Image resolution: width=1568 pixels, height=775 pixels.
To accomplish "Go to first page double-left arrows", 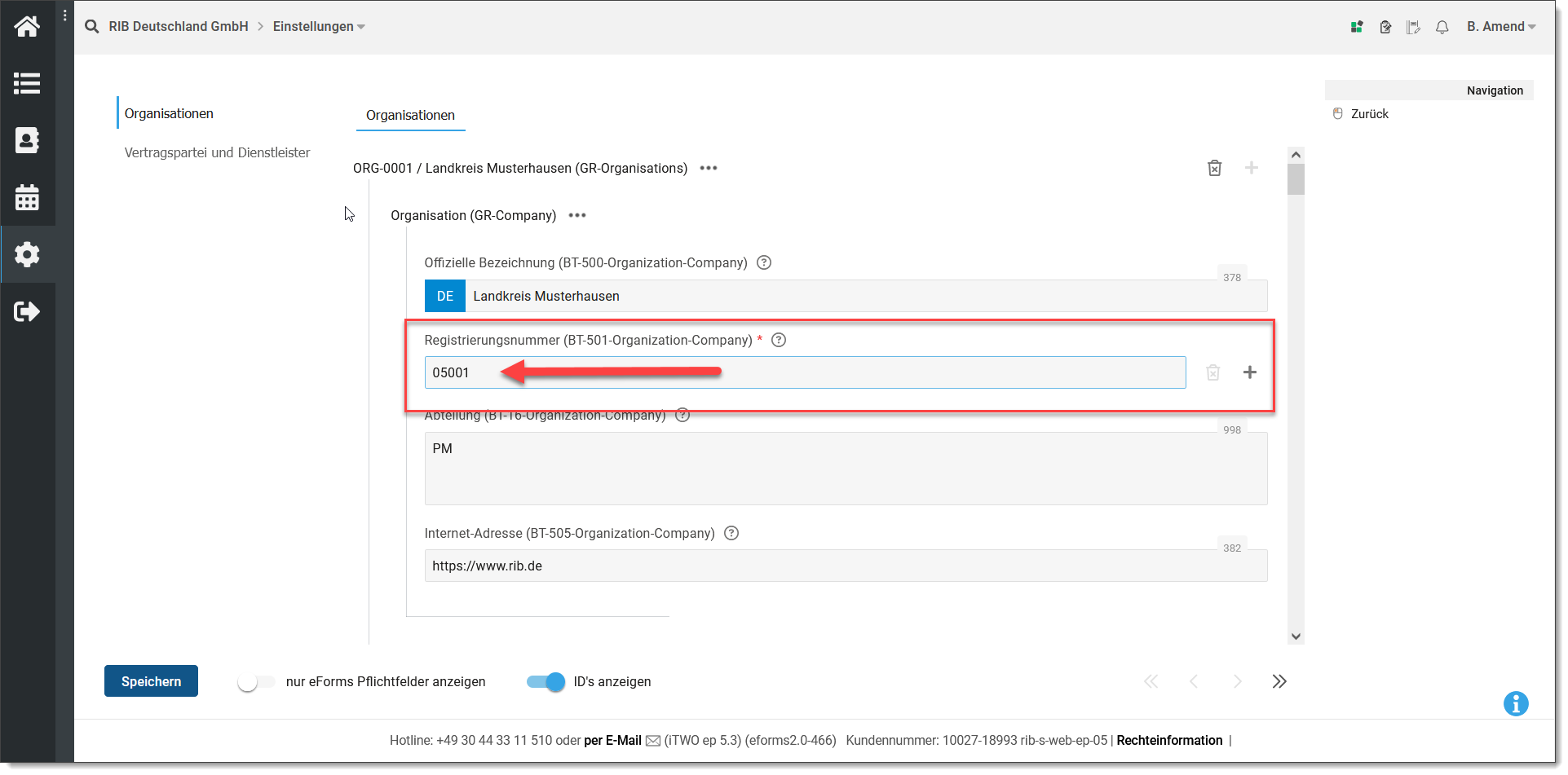I will click(x=1151, y=681).
